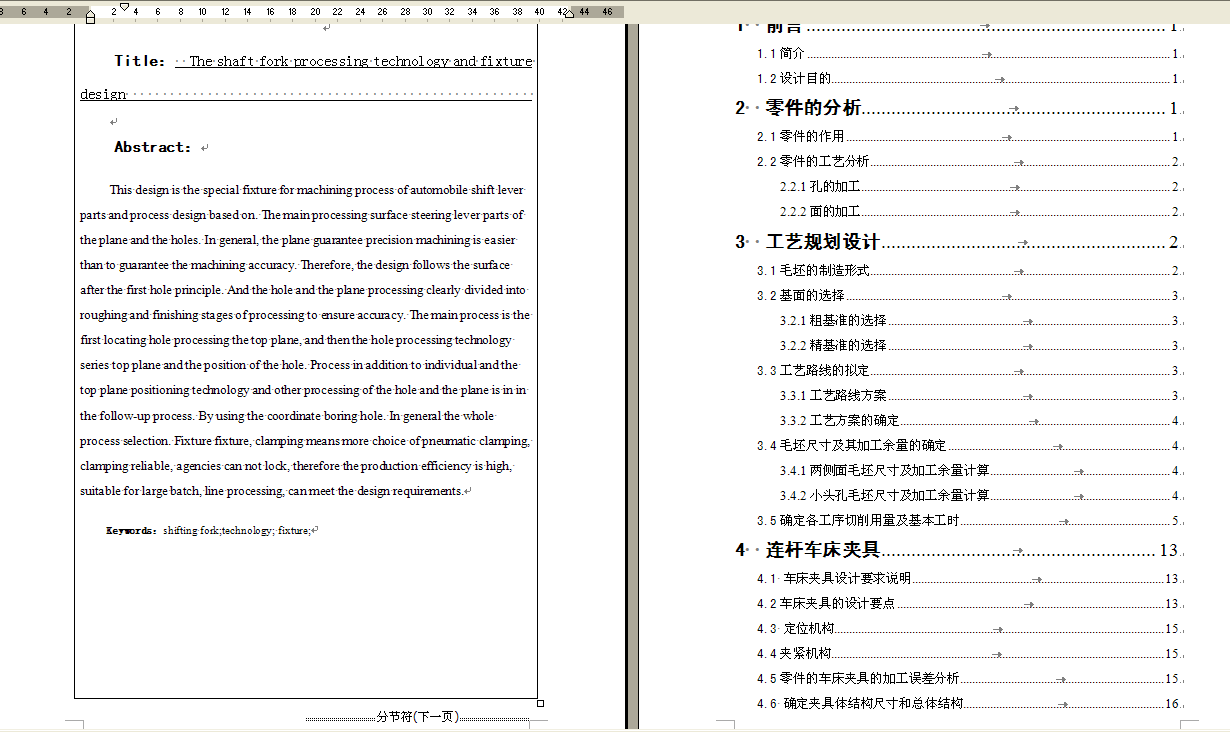Go to 3.4.2 小头孔毛坯尺寸及加工余量计算 entry
1230x732 pixels.
pyautogui.click(x=980, y=495)
